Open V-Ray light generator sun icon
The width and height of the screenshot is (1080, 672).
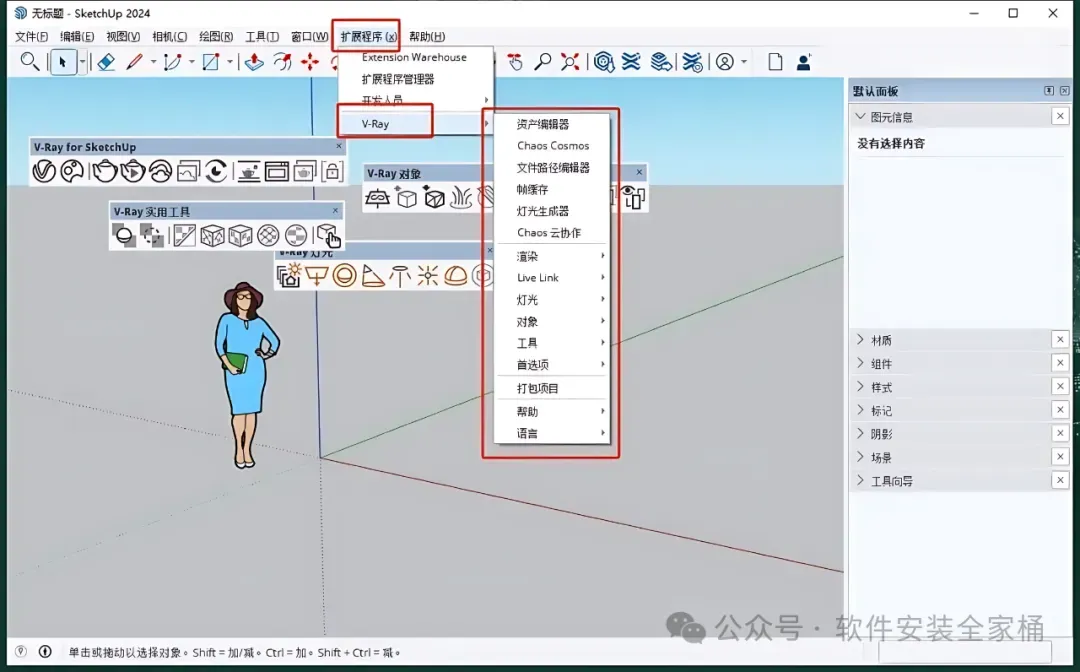point(289,275)
